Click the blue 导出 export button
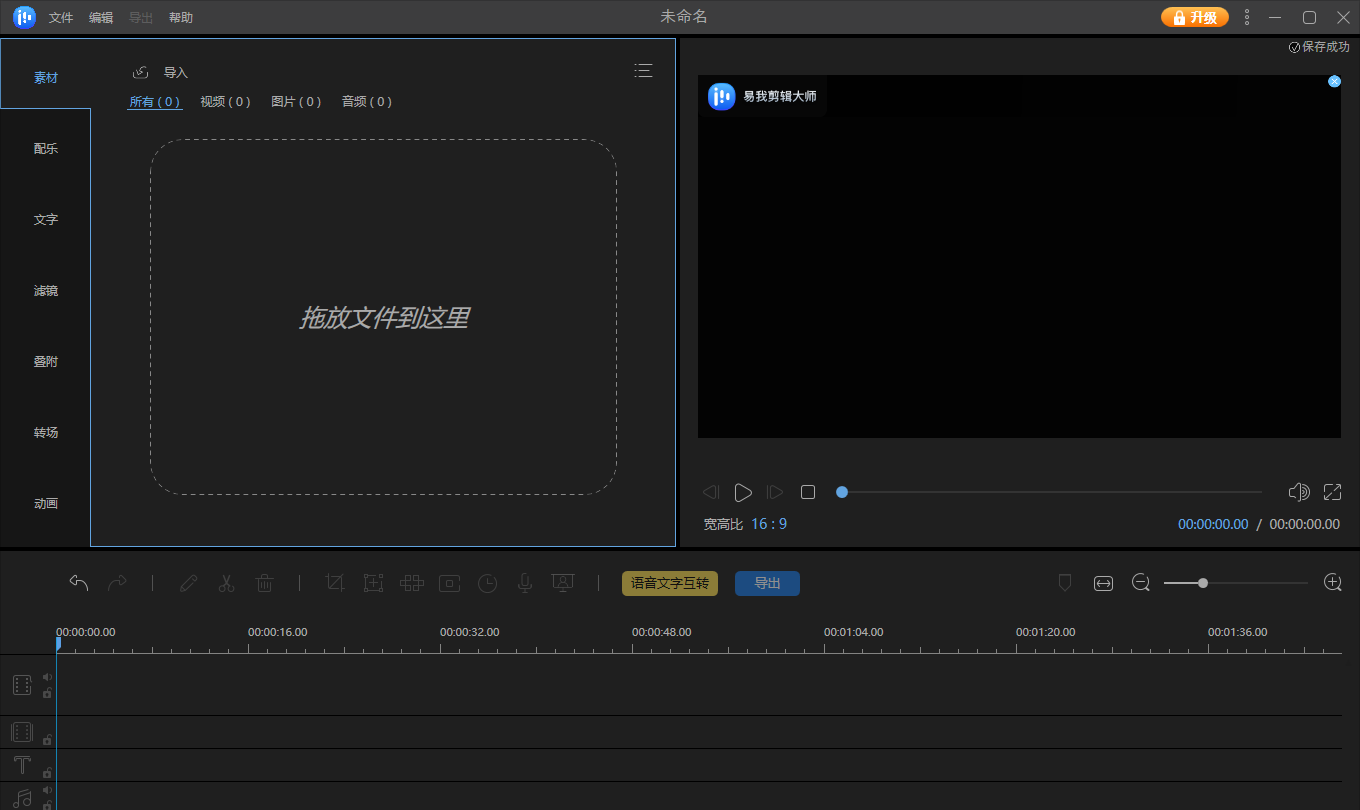This screenshot has height=810, width=1360. 767,583
